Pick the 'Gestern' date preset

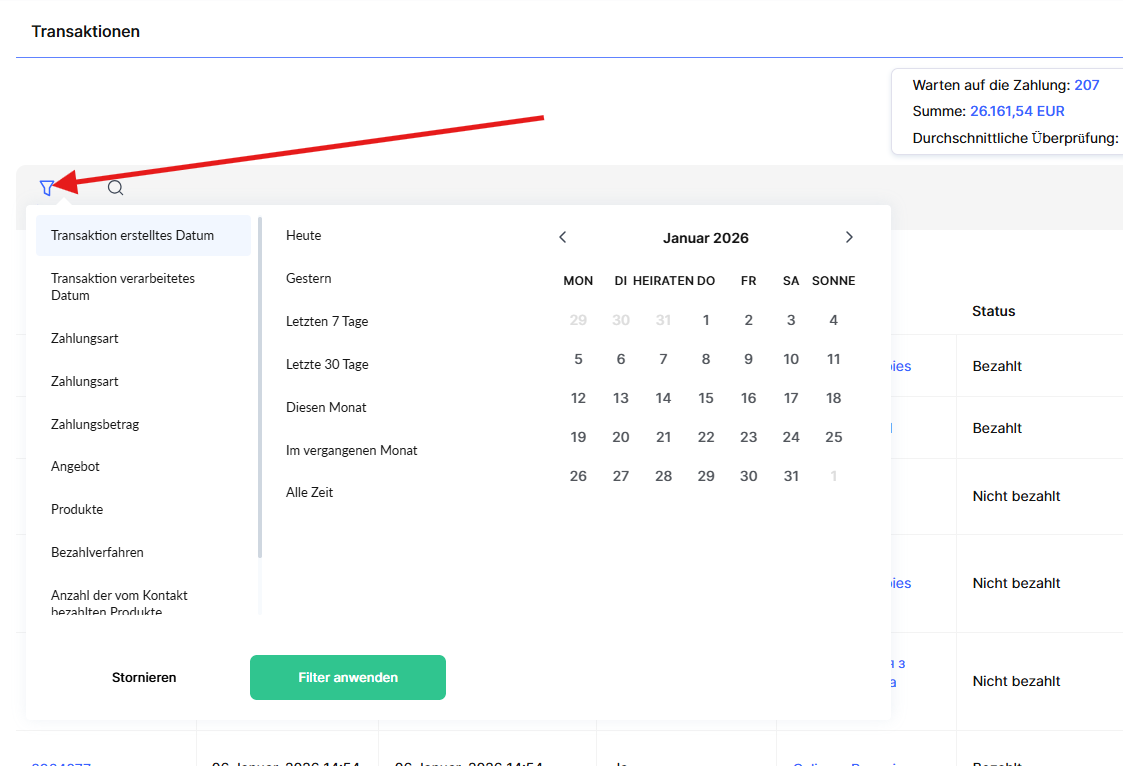[x=309, y=279]
